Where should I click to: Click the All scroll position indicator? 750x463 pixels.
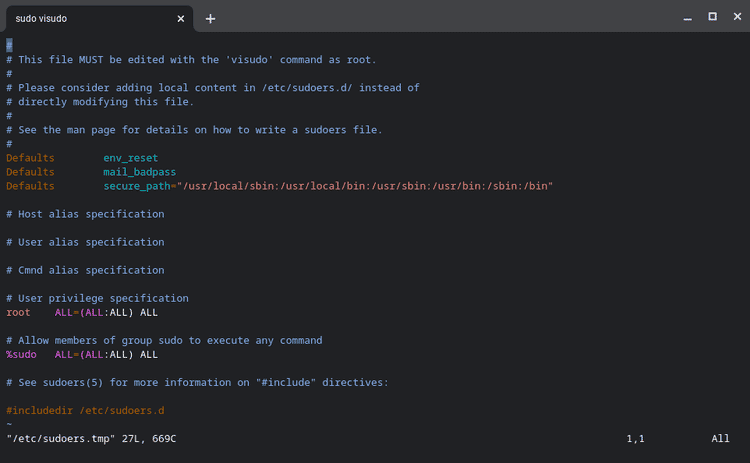(x=720, y=439)
